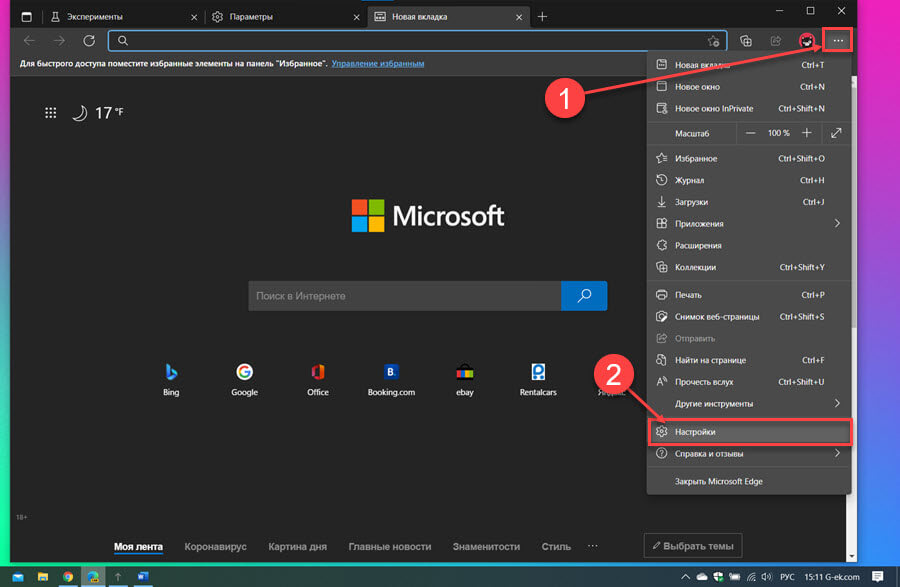Select the Стиль feed tab
This screenshot has height=587, width=900.
coord(556,547)
